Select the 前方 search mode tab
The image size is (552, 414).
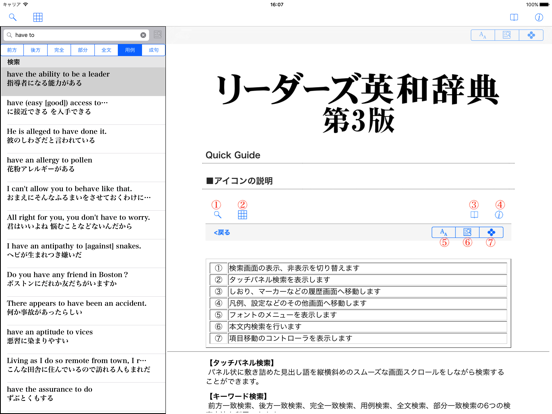tap(12, 50)
